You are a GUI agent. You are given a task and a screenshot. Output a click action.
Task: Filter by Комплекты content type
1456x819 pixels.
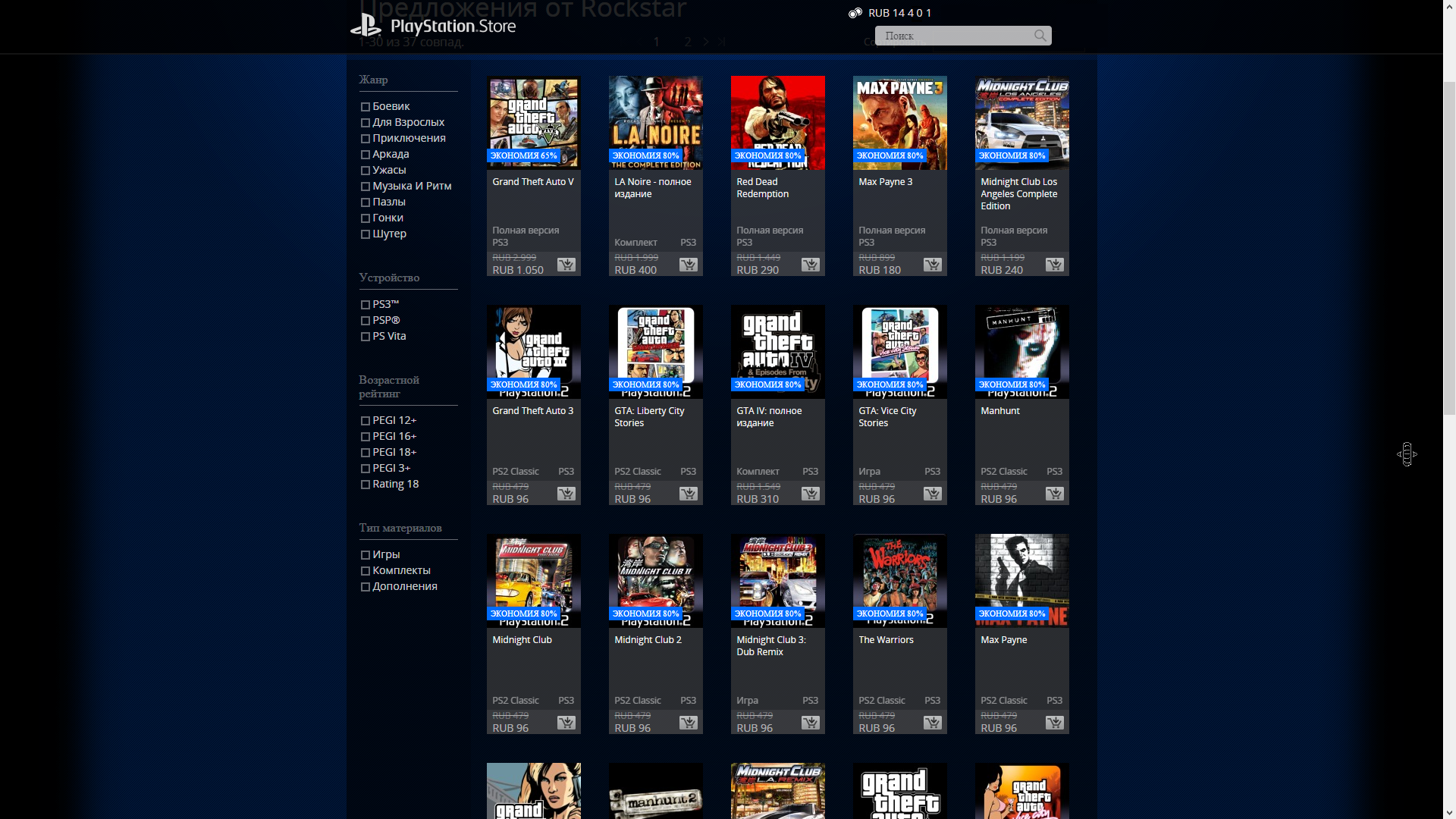366,571
